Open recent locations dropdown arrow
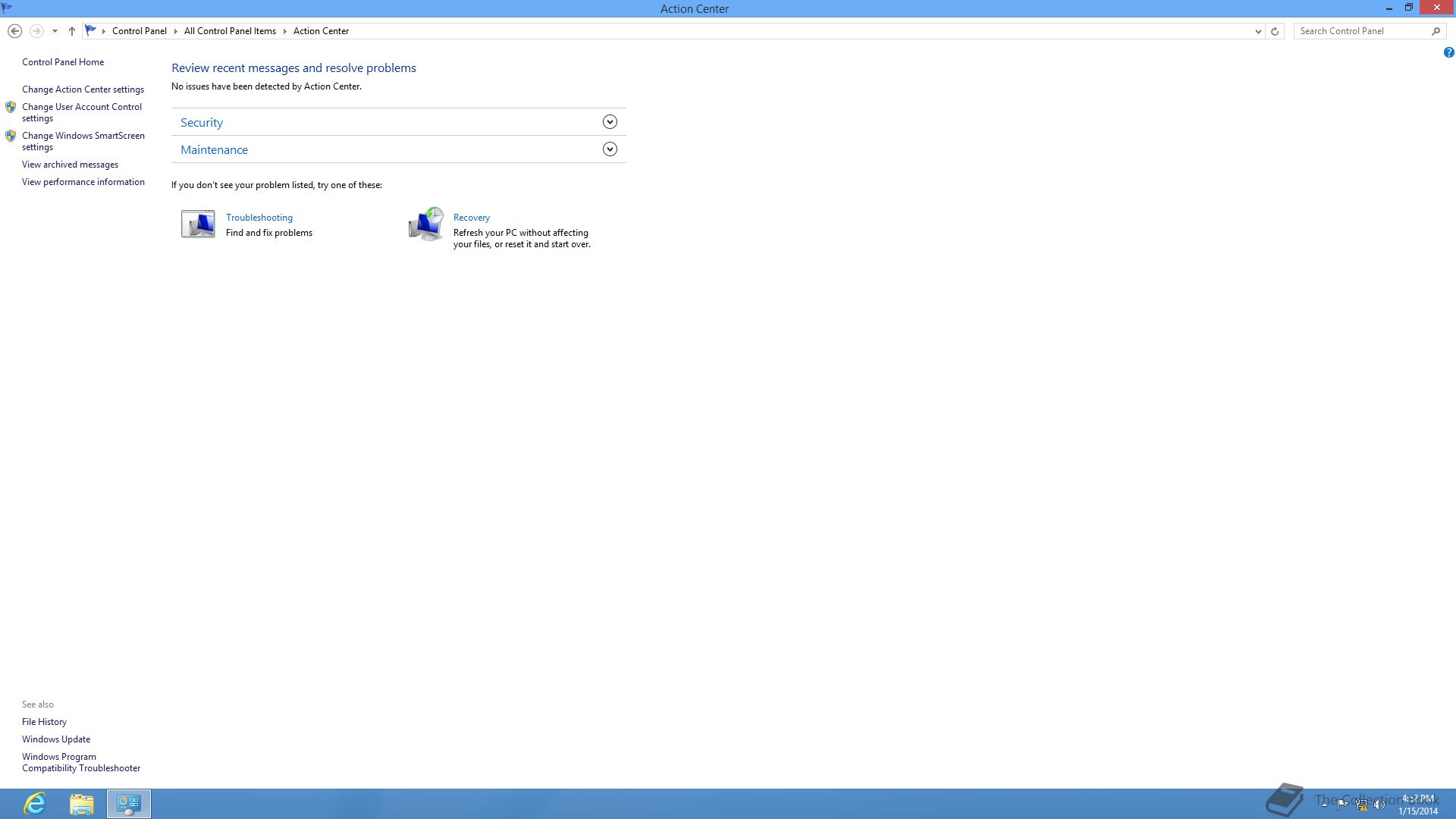Image resolution: width=1456 pixels, height=819 pixels. [x=55, y=31]
